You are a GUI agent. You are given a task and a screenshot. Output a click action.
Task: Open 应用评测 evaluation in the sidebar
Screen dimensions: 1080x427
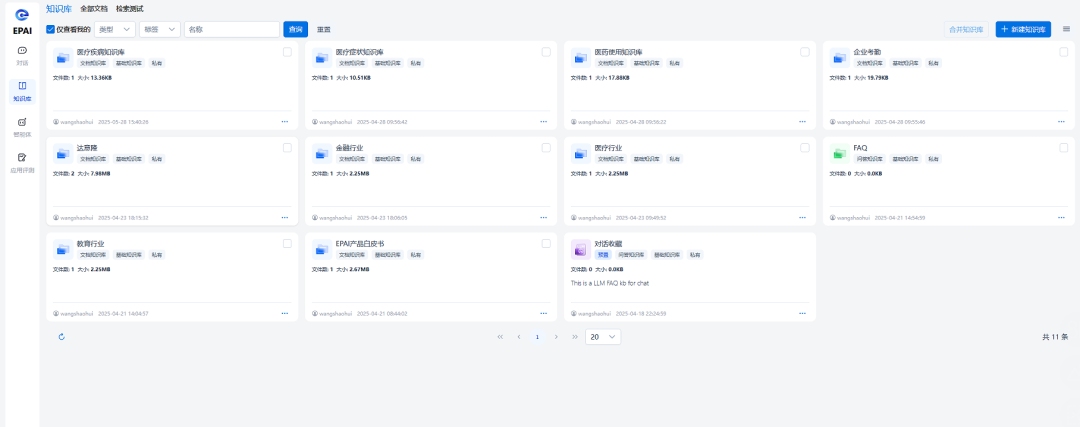(22, 162)
